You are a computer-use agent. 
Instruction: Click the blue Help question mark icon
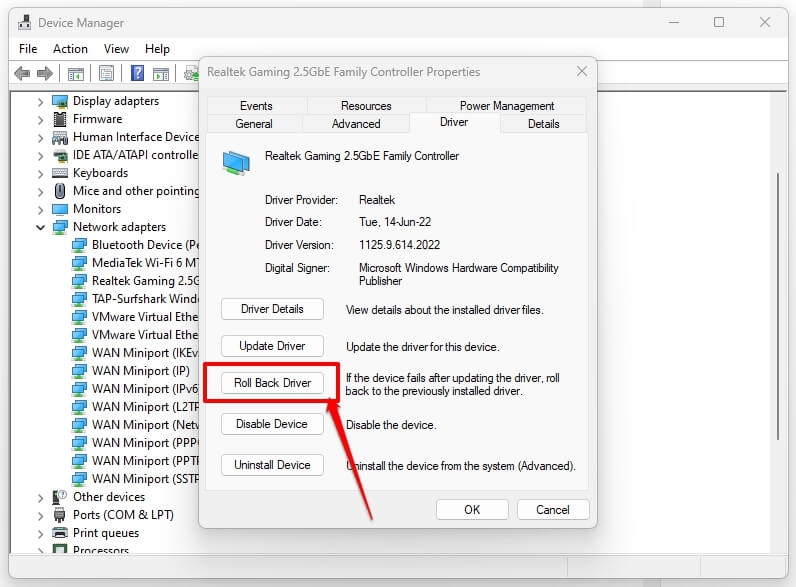[x=137, y=74]
